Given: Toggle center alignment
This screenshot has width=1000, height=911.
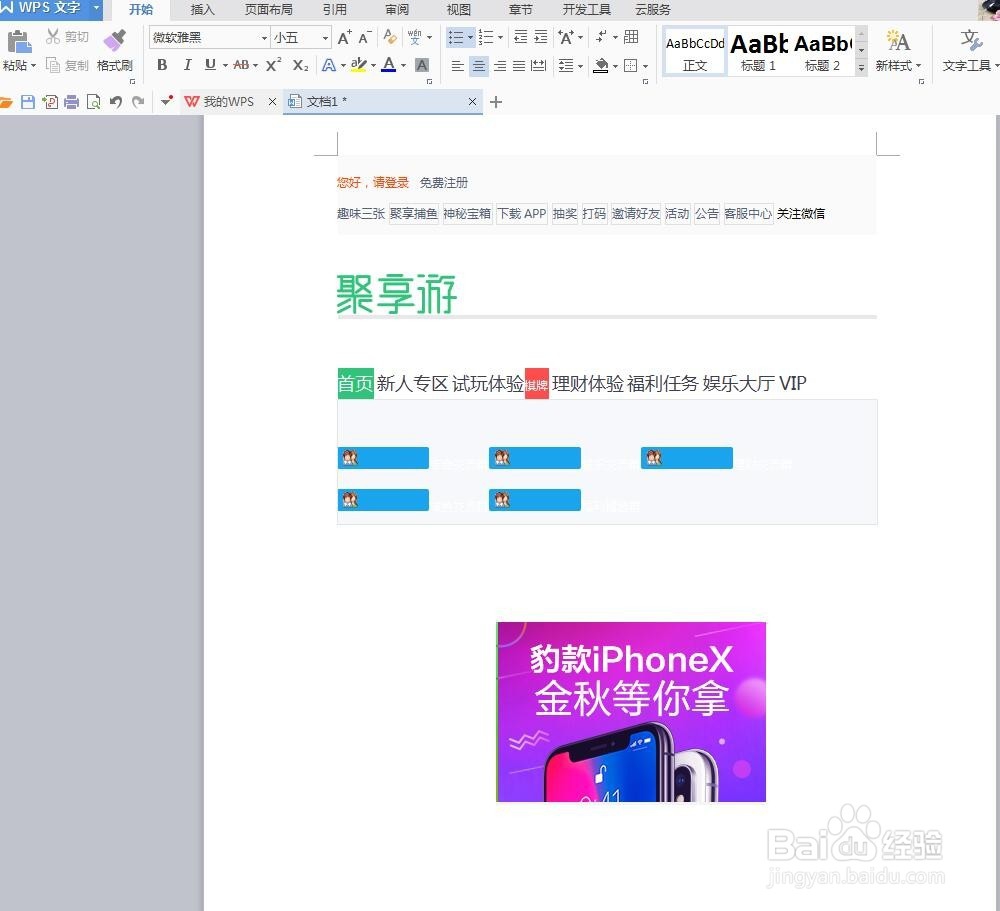Looking at the screenshot, I should (x=478, y=66).
